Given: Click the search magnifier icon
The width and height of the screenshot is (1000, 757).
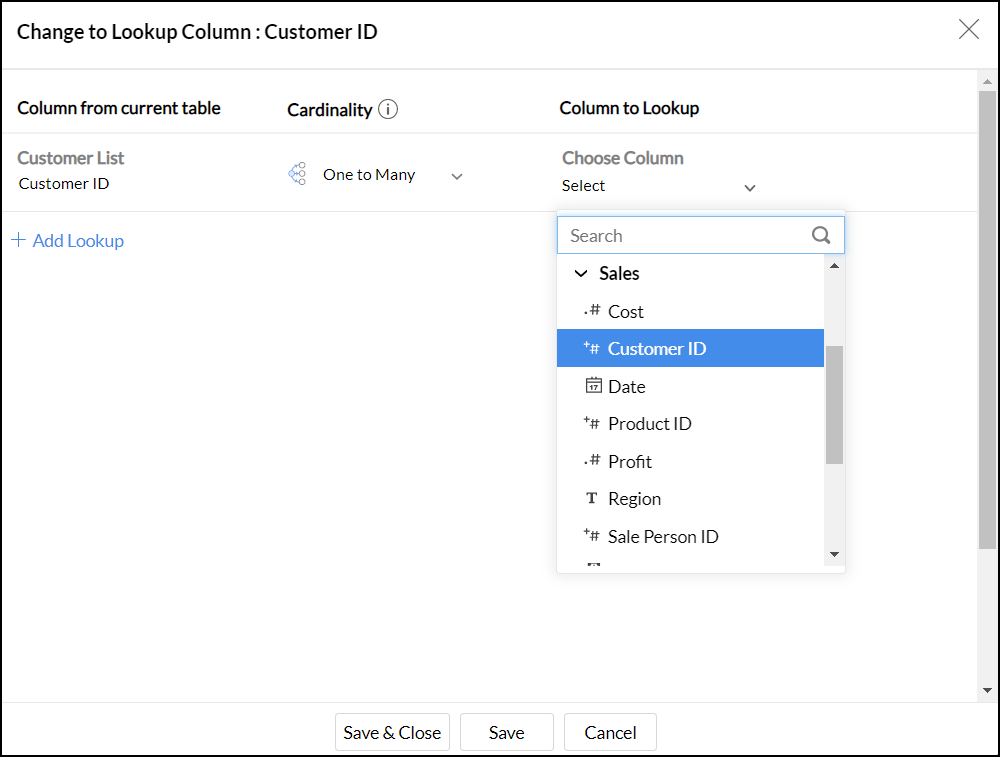Looking at the screenshot, I should coord(821,236).
